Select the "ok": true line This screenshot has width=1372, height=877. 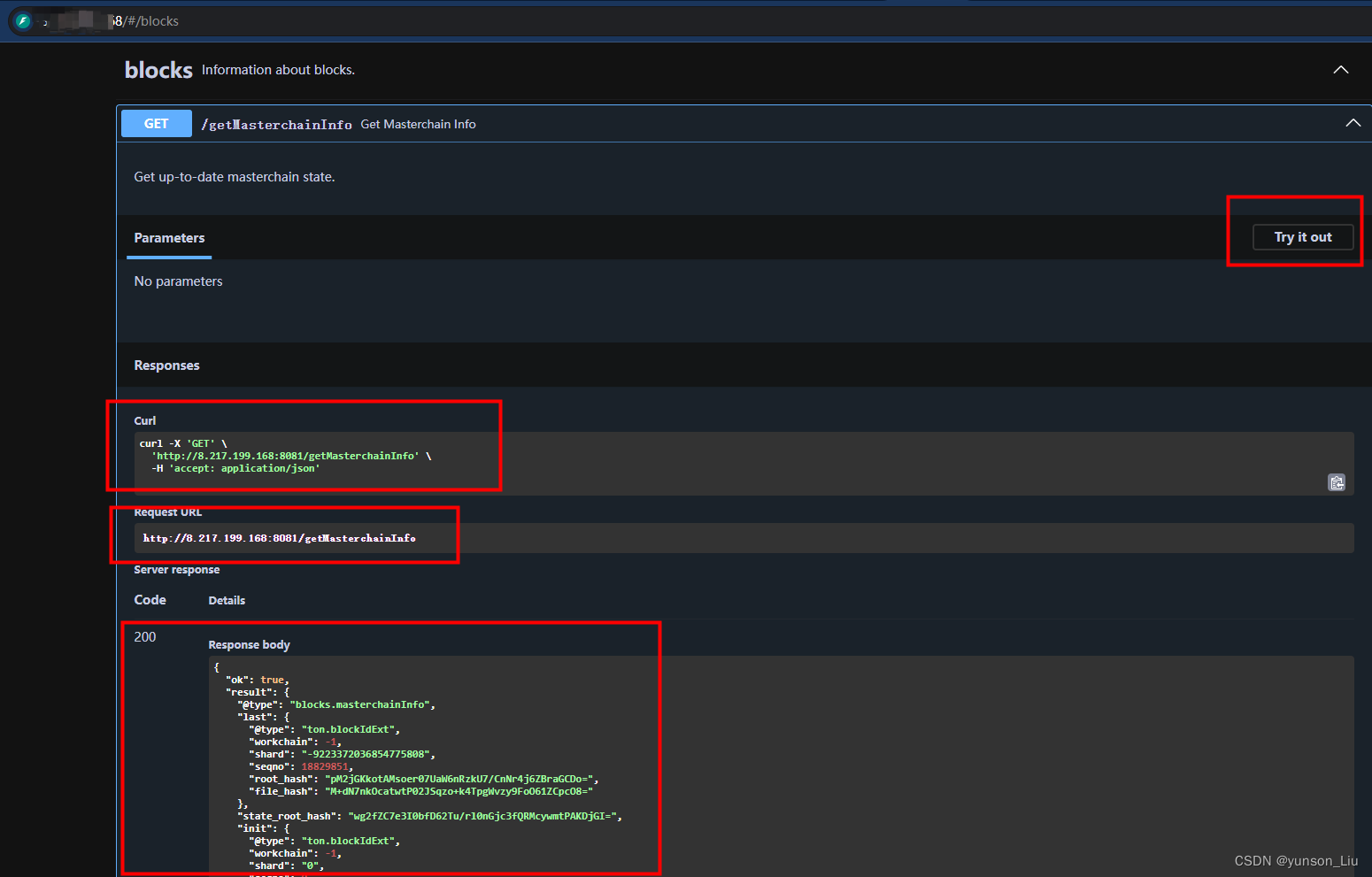pyautogui.click(x=258, y=680)
